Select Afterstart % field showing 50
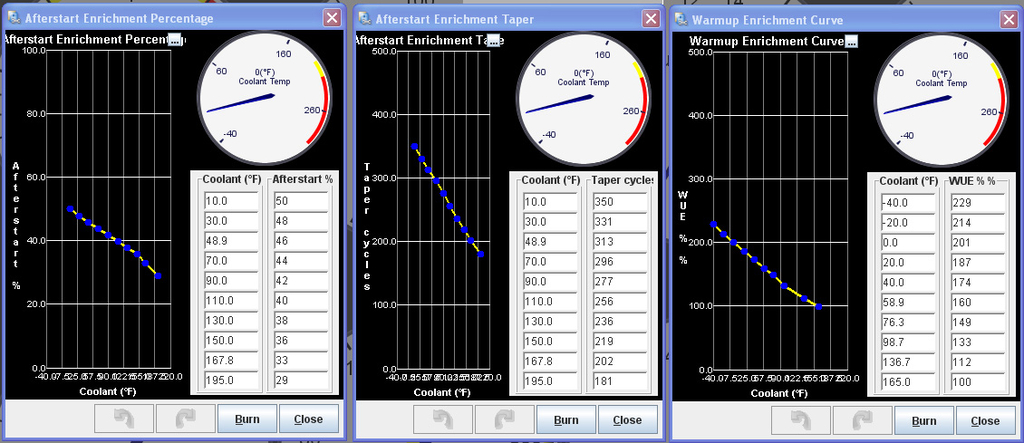 [x=300, y=201]
